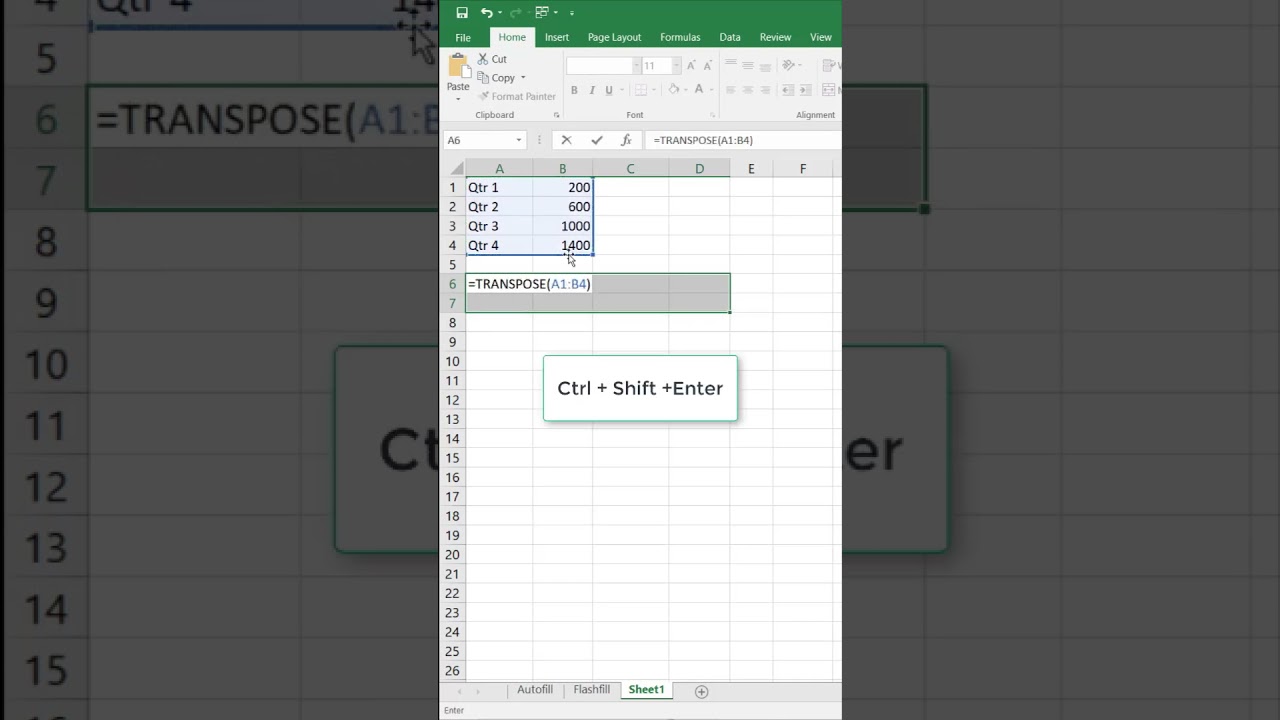1280x720 pixels.
Task: Open the Font dialog launcher
Action: [713, 115]
